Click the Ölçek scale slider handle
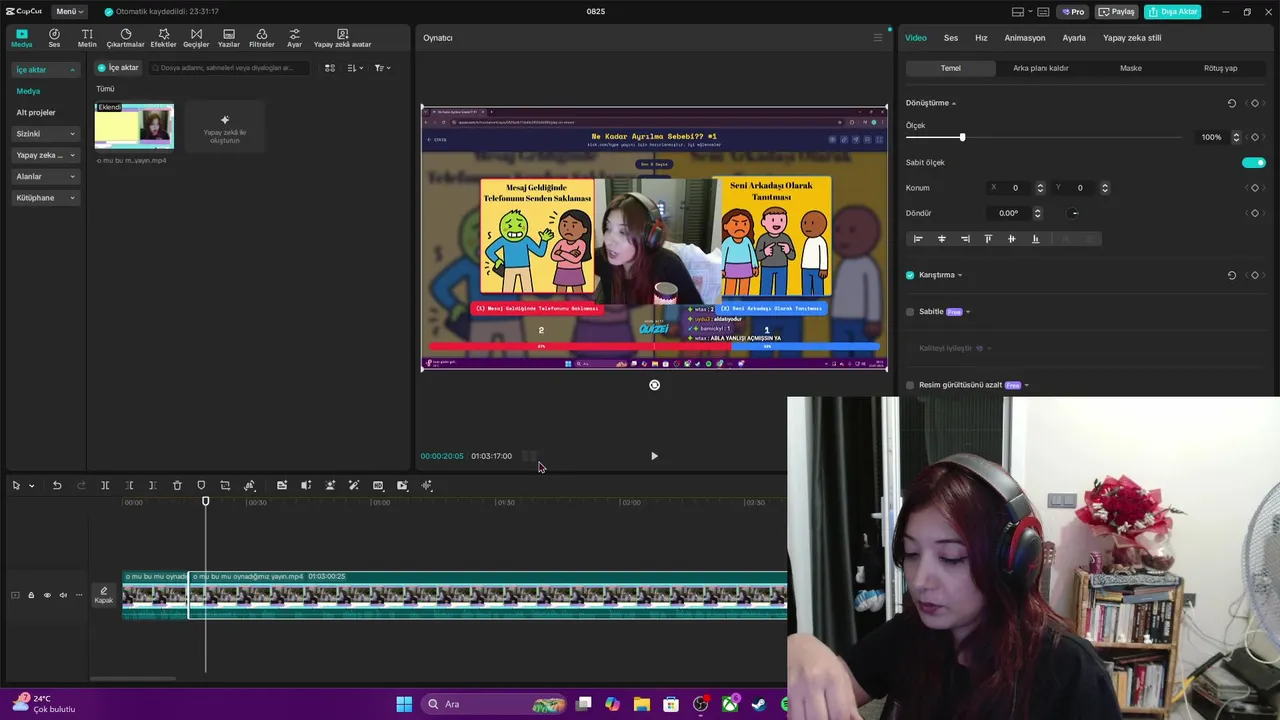The image size is (1280, 720). [962, 137]
